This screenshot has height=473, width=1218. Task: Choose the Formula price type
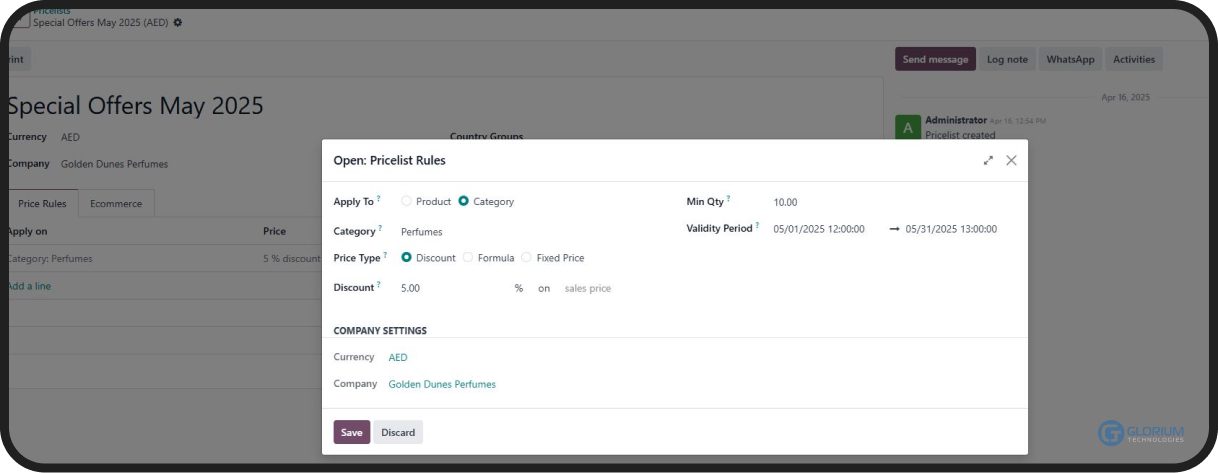point(468,257)
